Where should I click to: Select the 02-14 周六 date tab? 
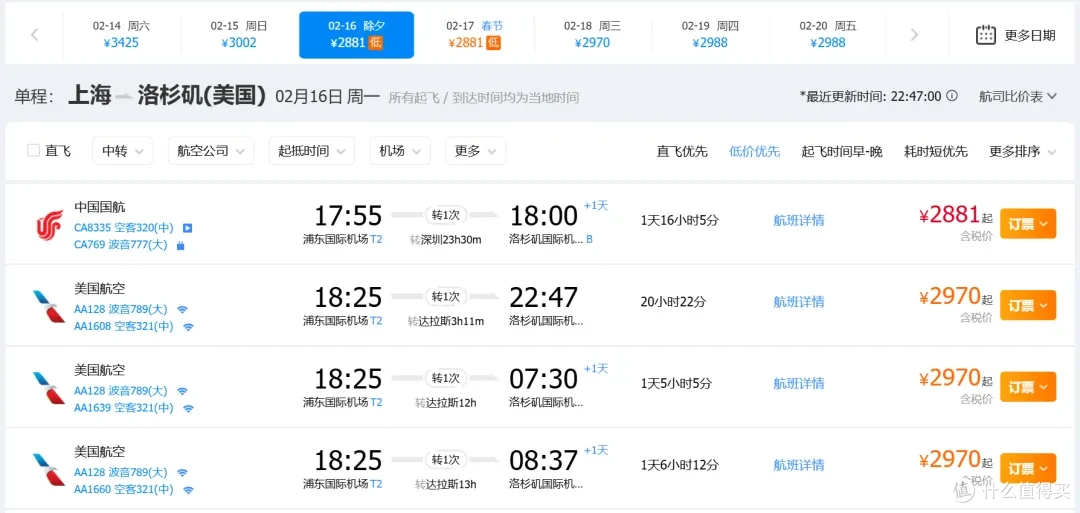pos(121,34)
